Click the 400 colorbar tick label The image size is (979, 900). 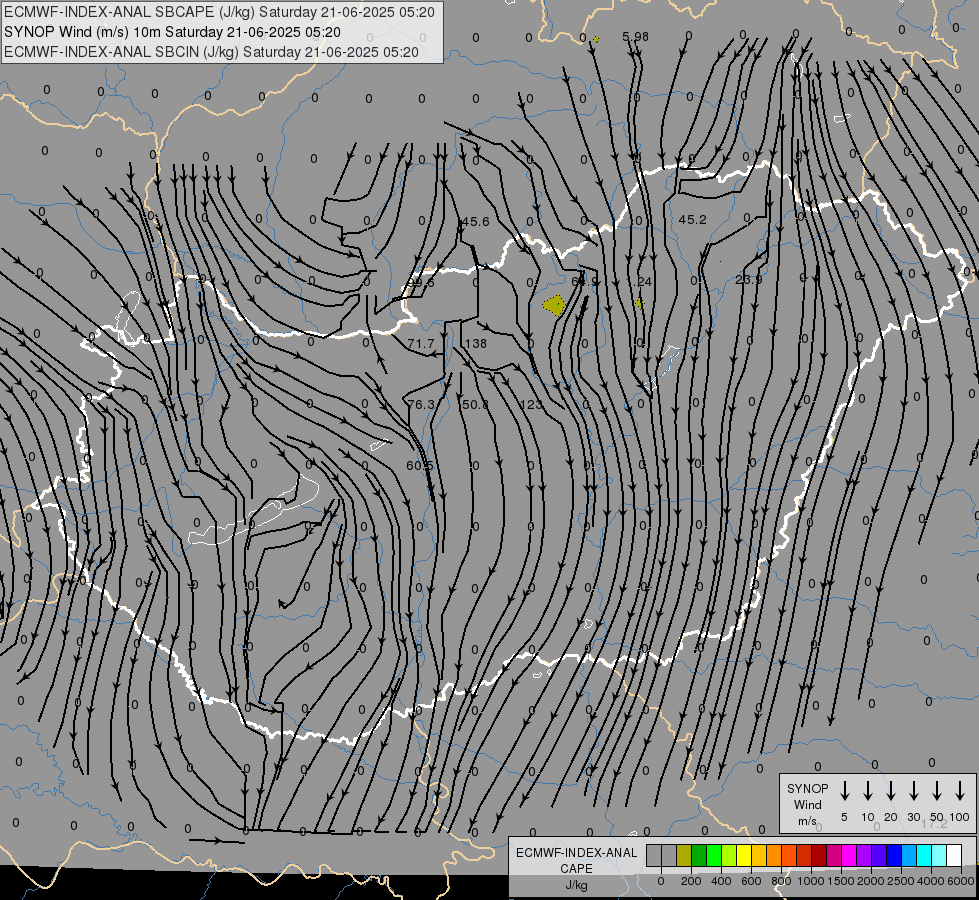(x=721, y=881)
